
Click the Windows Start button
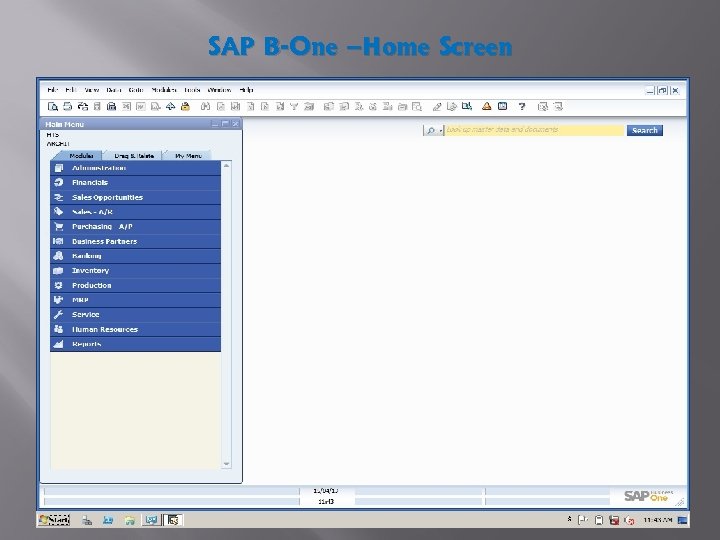[x=54, y=519]
